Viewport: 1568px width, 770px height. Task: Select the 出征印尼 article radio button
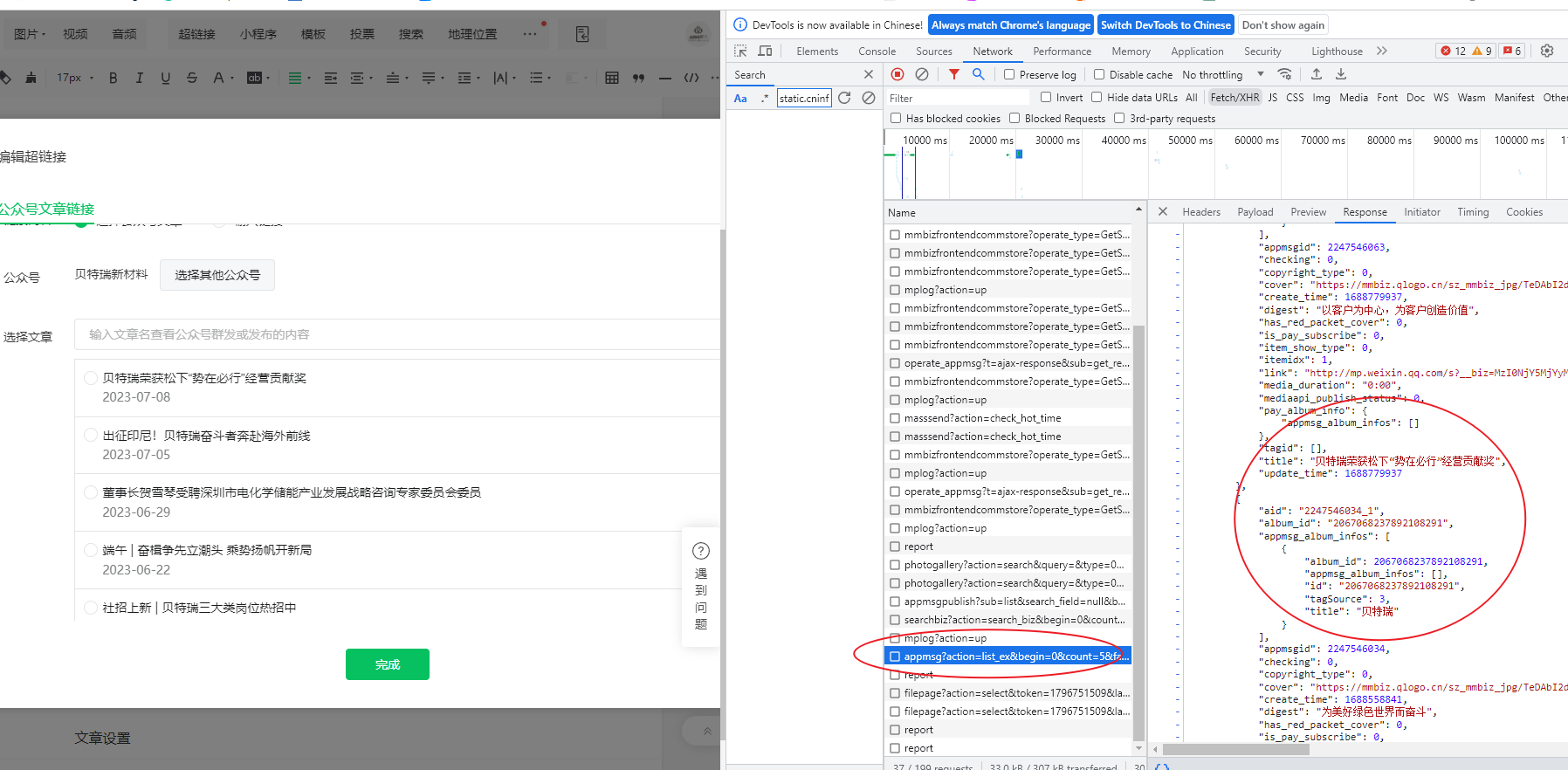pyautogui.click(x=91, y=435)
